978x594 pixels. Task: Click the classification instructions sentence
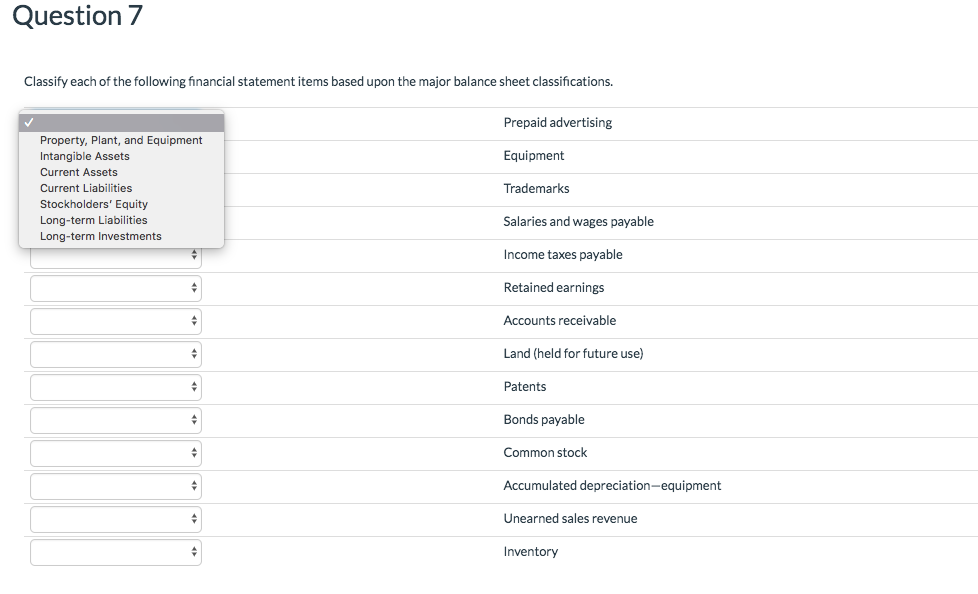tap(319, 82)
